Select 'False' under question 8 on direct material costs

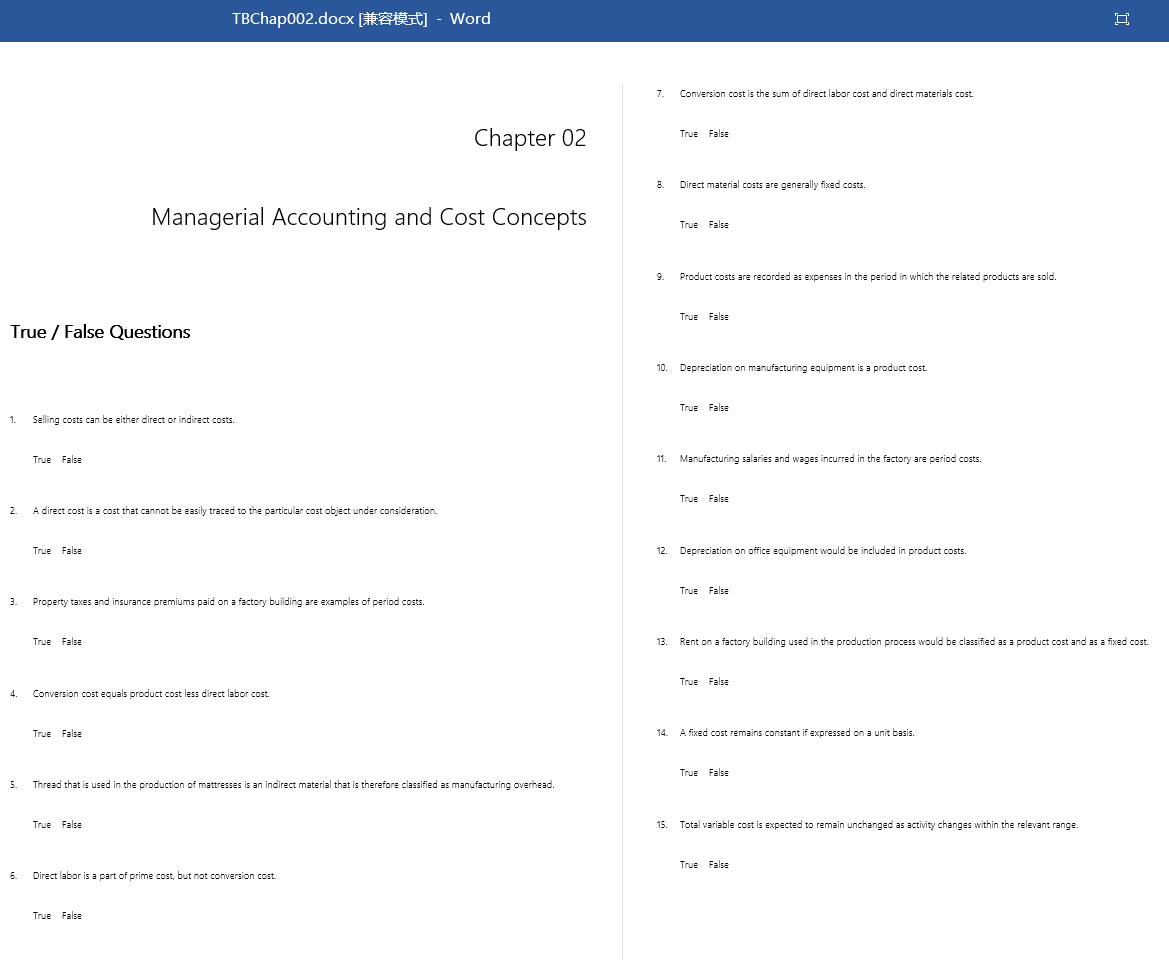(x=719, y=225)
